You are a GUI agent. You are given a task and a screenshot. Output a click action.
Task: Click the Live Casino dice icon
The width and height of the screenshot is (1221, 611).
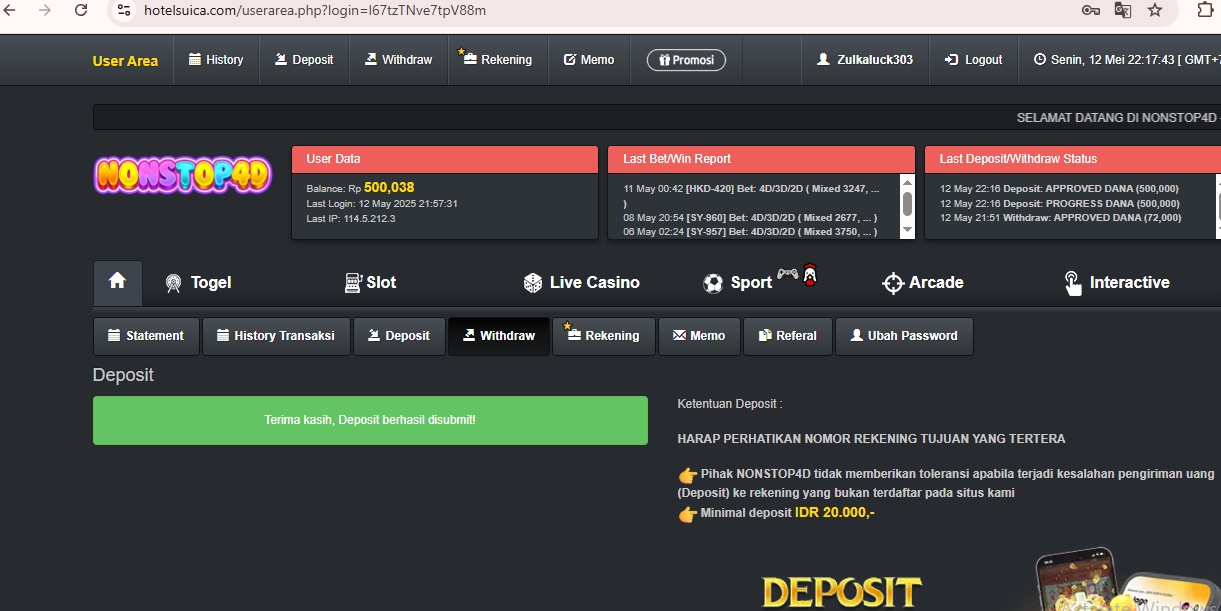point(533,283)
